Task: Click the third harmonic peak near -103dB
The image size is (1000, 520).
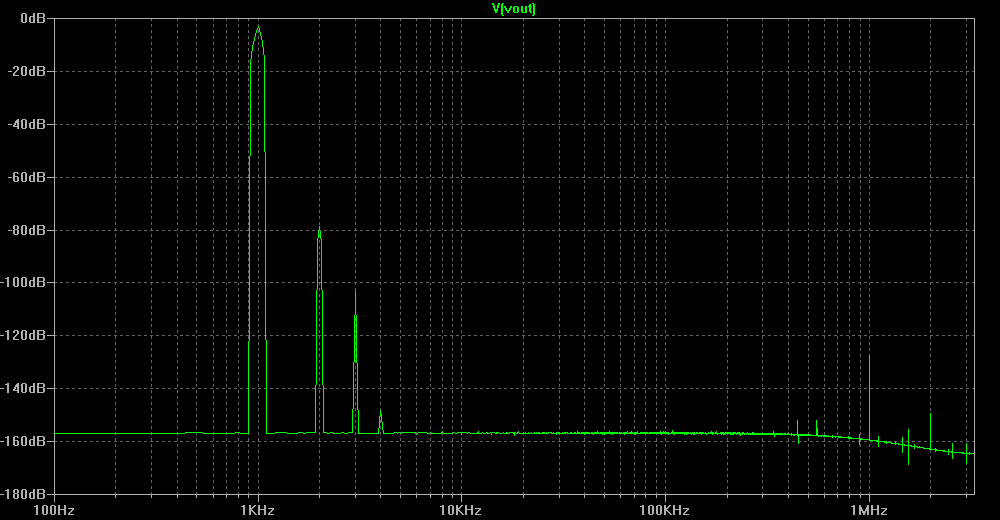Action: 355,291
